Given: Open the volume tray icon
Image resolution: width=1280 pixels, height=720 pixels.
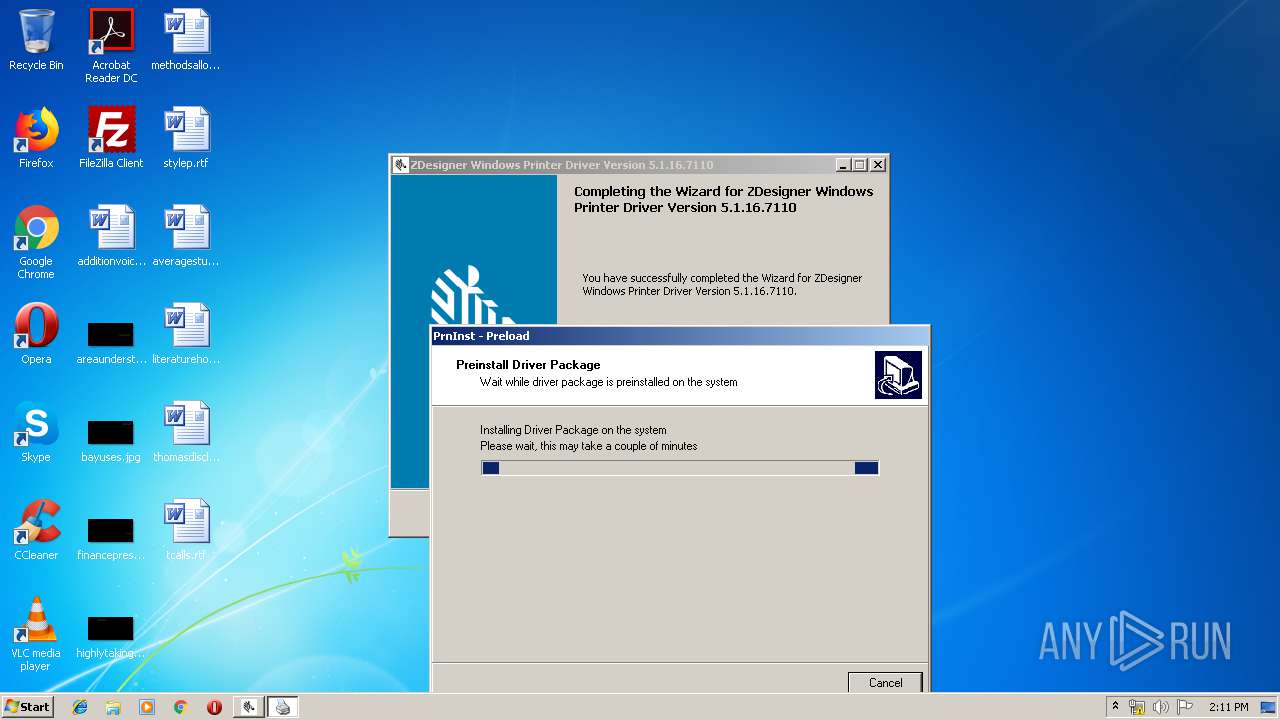Looking at the screenshot, I should coord(1161,707).
